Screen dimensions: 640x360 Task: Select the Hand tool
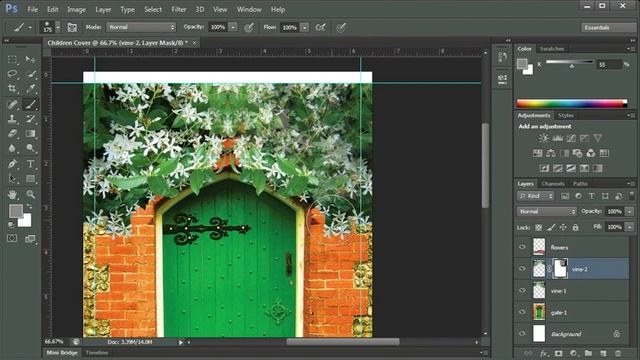pos(12,194)
